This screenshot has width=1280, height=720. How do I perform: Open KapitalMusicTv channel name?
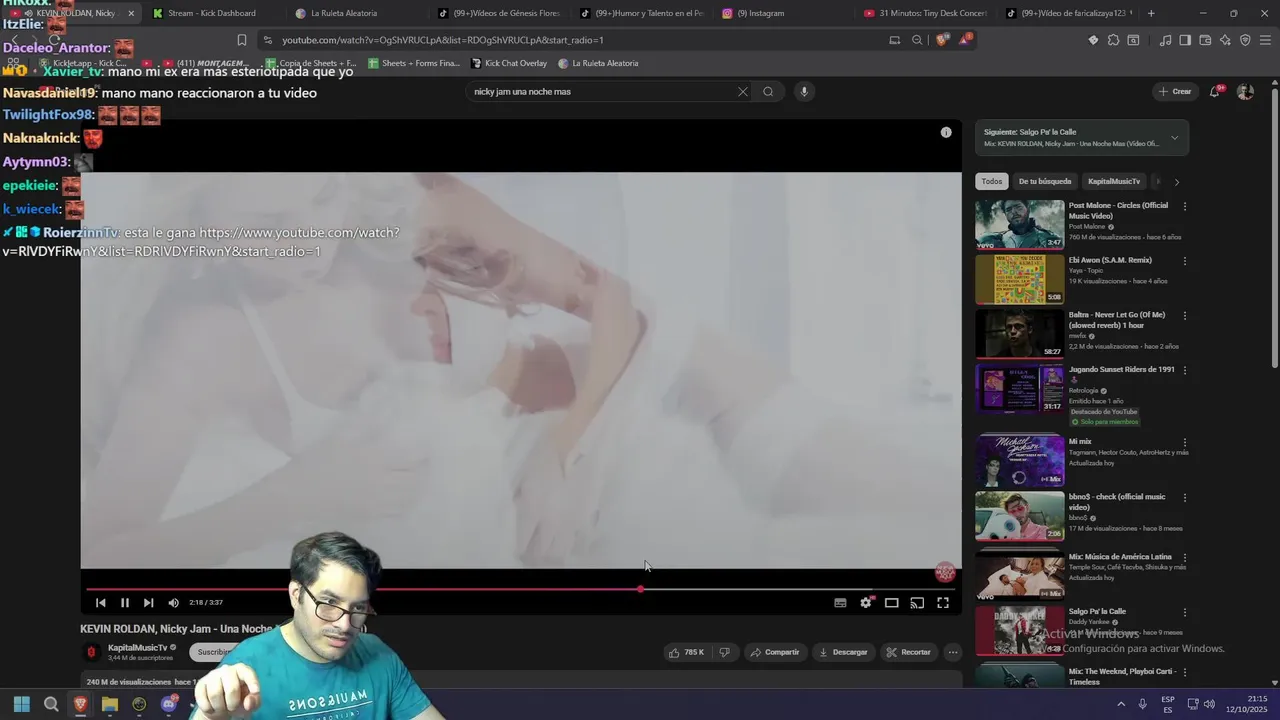(x=137, y=647)
